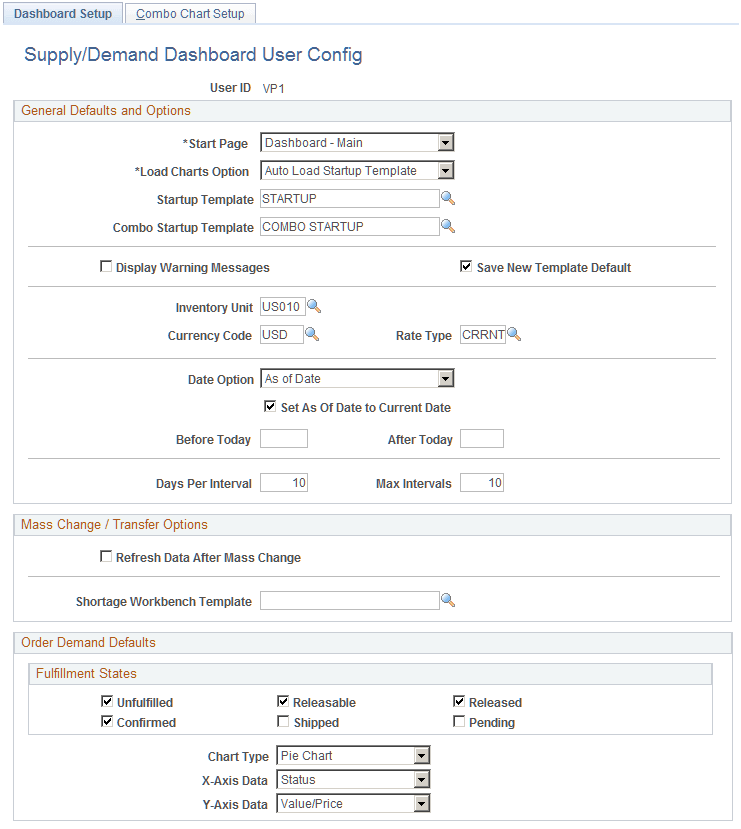
Task: Open the Shortage Workbench Template lookup icon
Action: [x=447, y=601]
